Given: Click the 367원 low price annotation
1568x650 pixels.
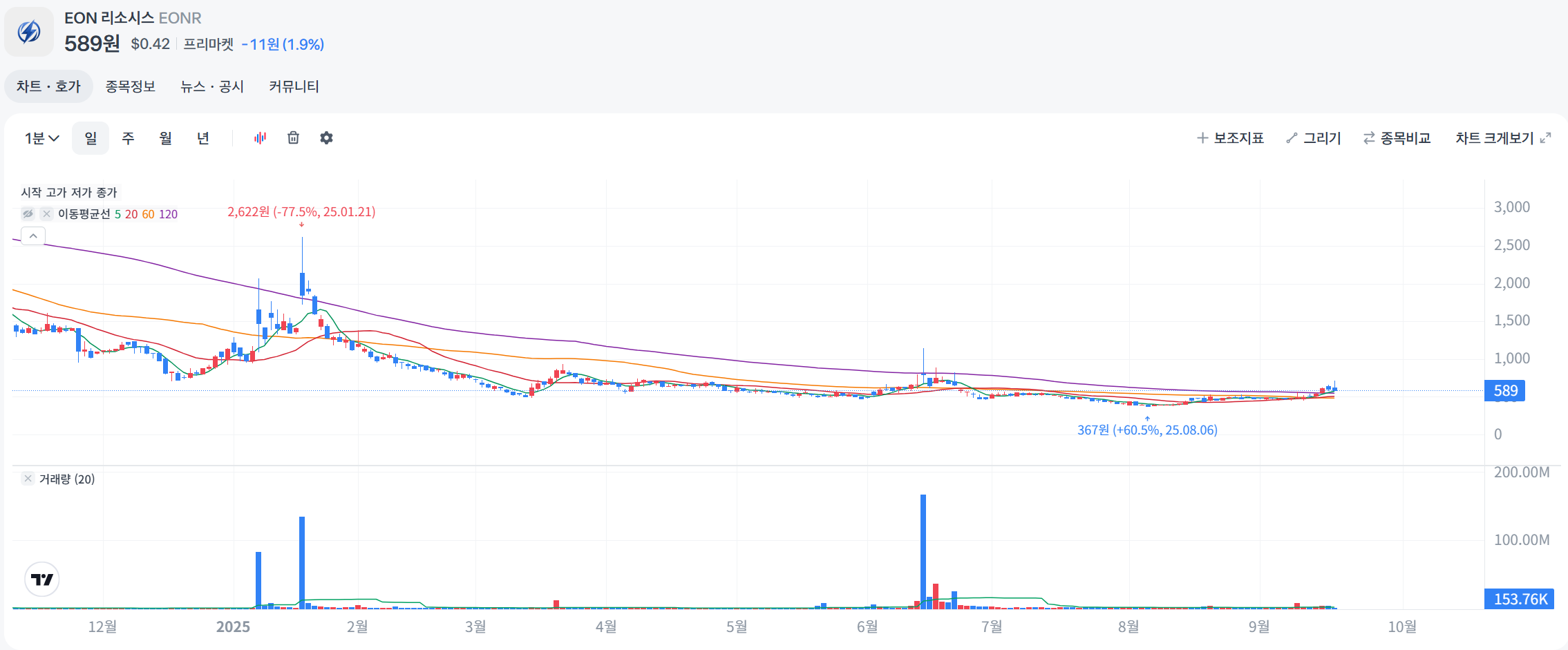Looking at the screenshot, I should pyautogui.click(x=1147, y=430).
